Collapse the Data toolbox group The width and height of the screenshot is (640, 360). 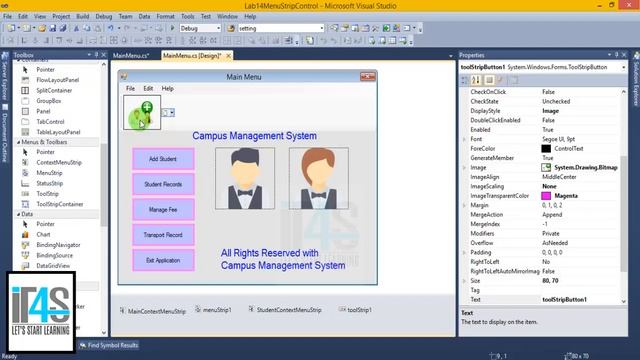(x=18, y=214)
